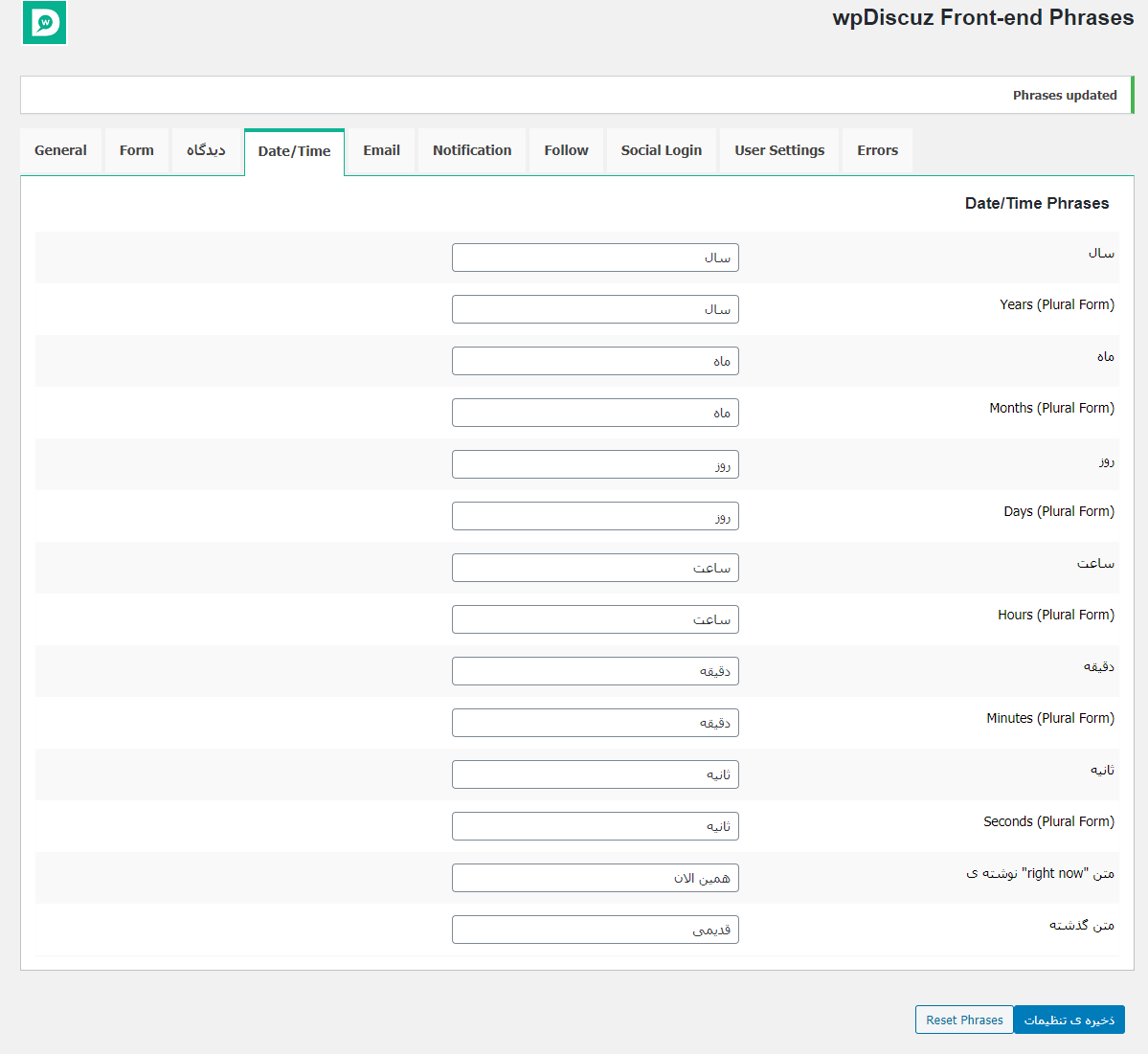Click the متن گذشته label
This screenshot has width=1148, height=1054.
[x=1081, y=925]
